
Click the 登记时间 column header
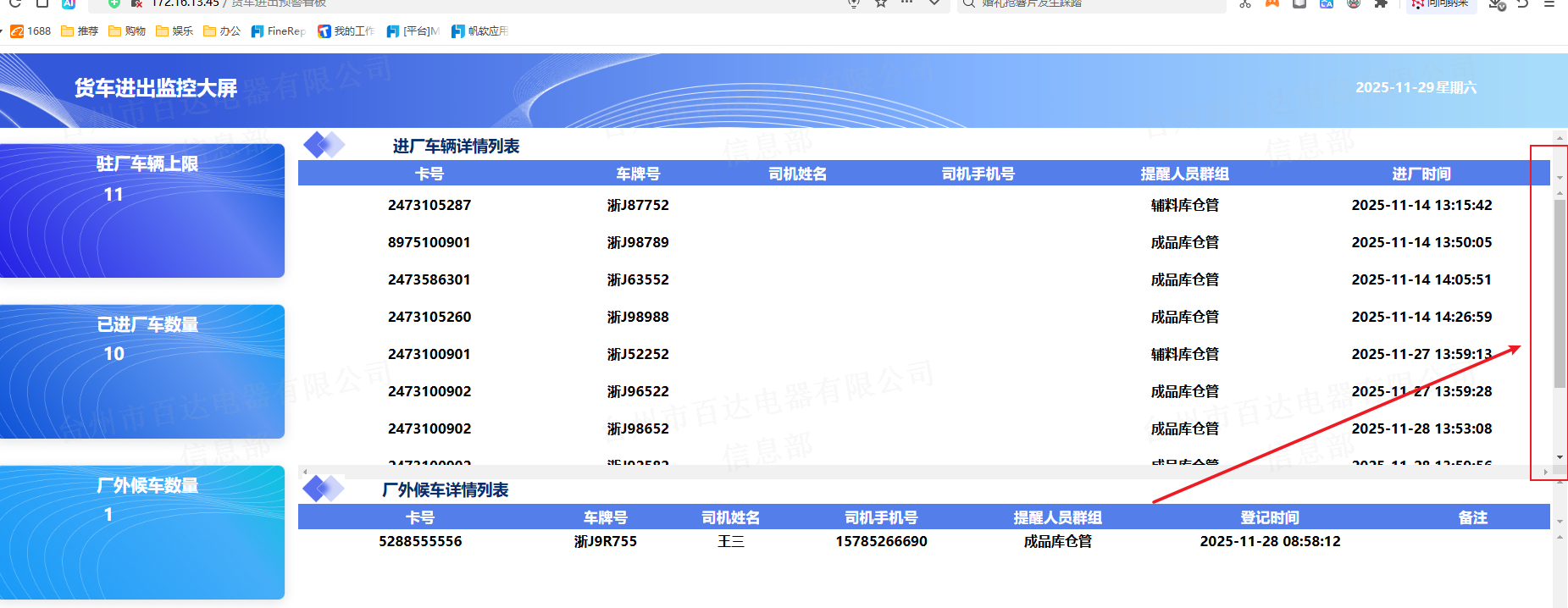click(1270, 517)
